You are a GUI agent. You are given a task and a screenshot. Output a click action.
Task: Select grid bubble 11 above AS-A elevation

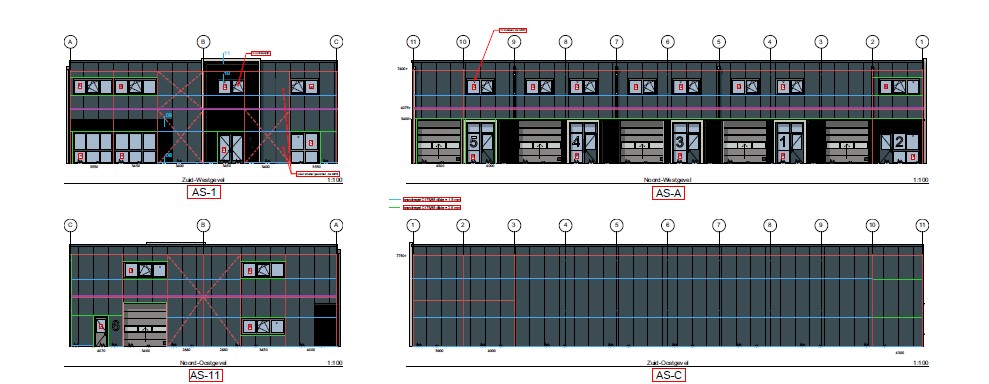click(x=413, y=42)
